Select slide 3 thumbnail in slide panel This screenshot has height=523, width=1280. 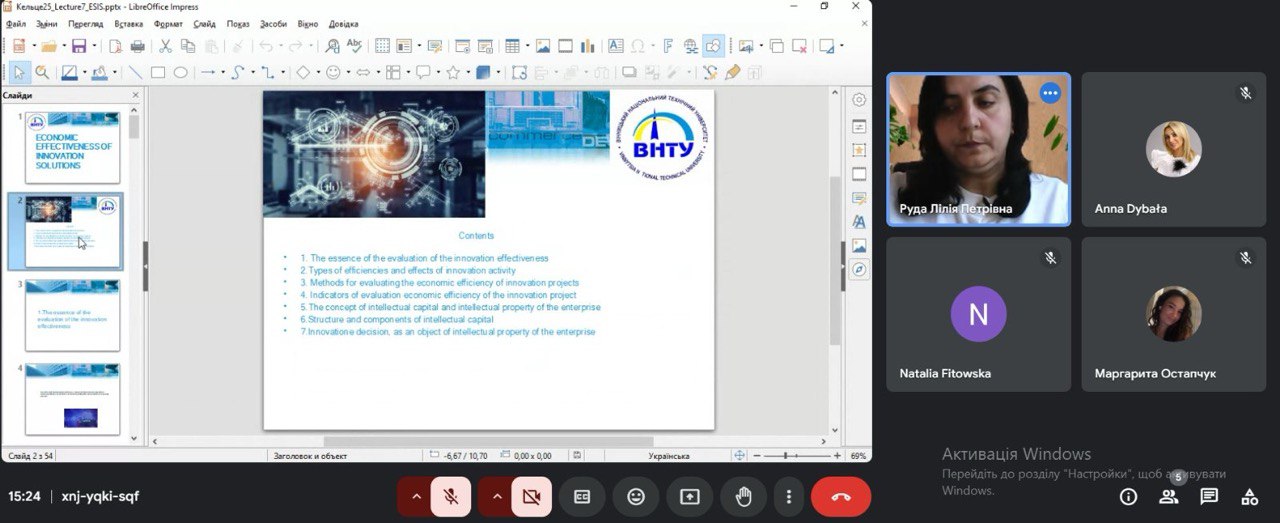coord(72,315)
